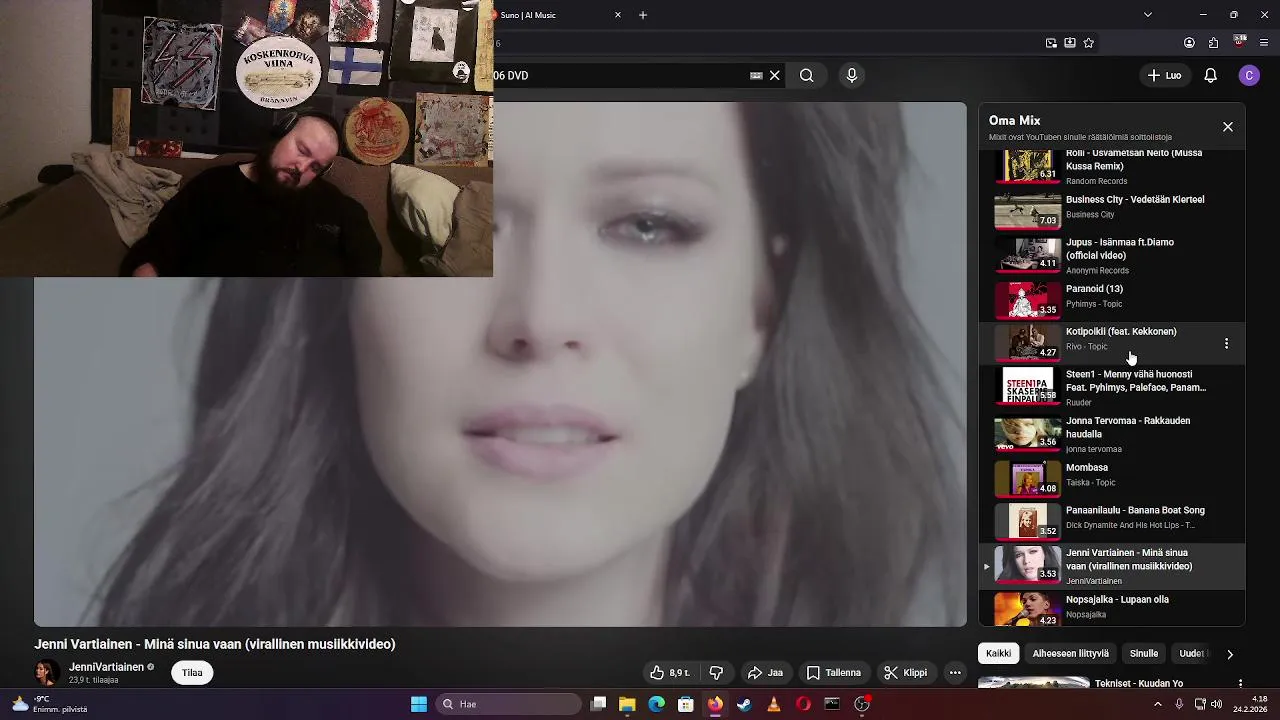Screen dimensions: 1280x720
Task: Open a new browser tab
Action: (643, 15)
